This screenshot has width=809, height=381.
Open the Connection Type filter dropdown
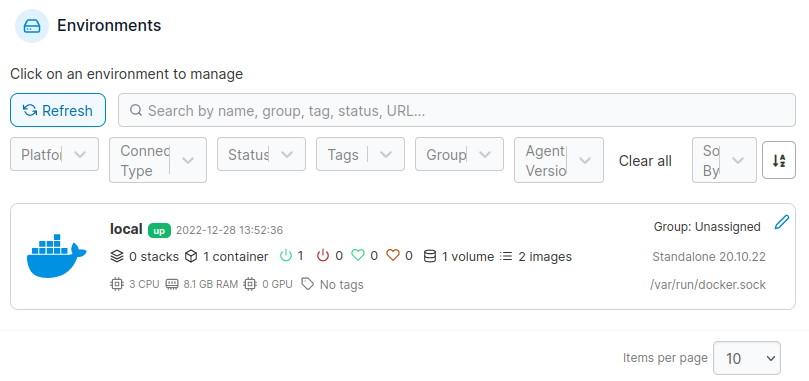158,160
